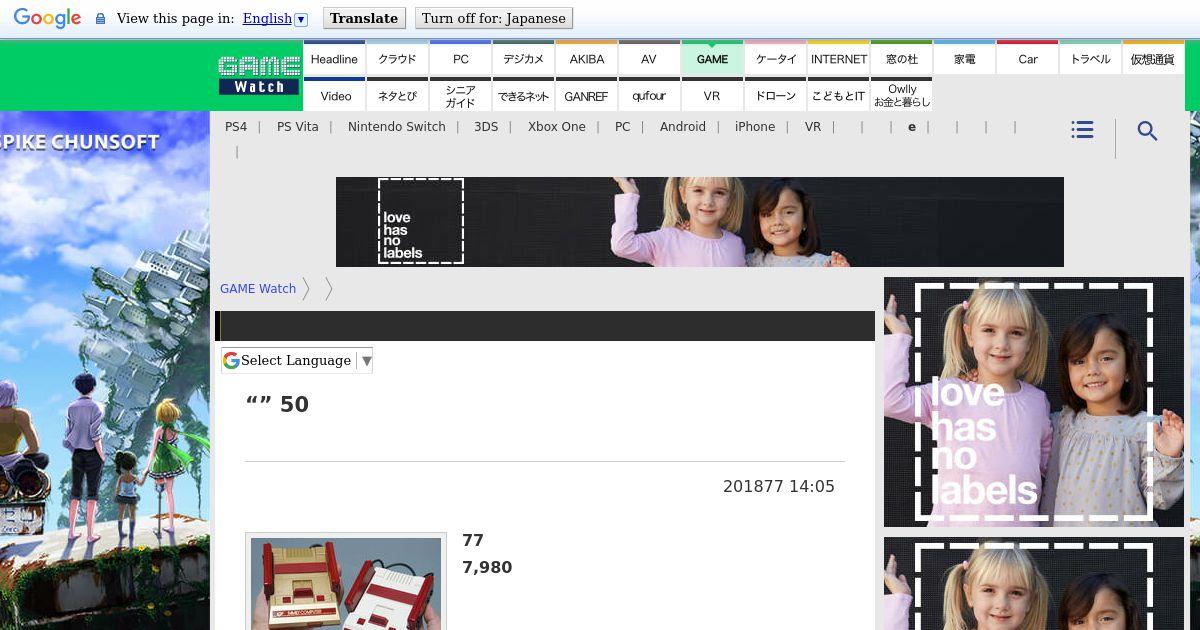Screen dimensions: 1200x630
Task: Click the Google logo in translate bar
Action: [47, 18]
